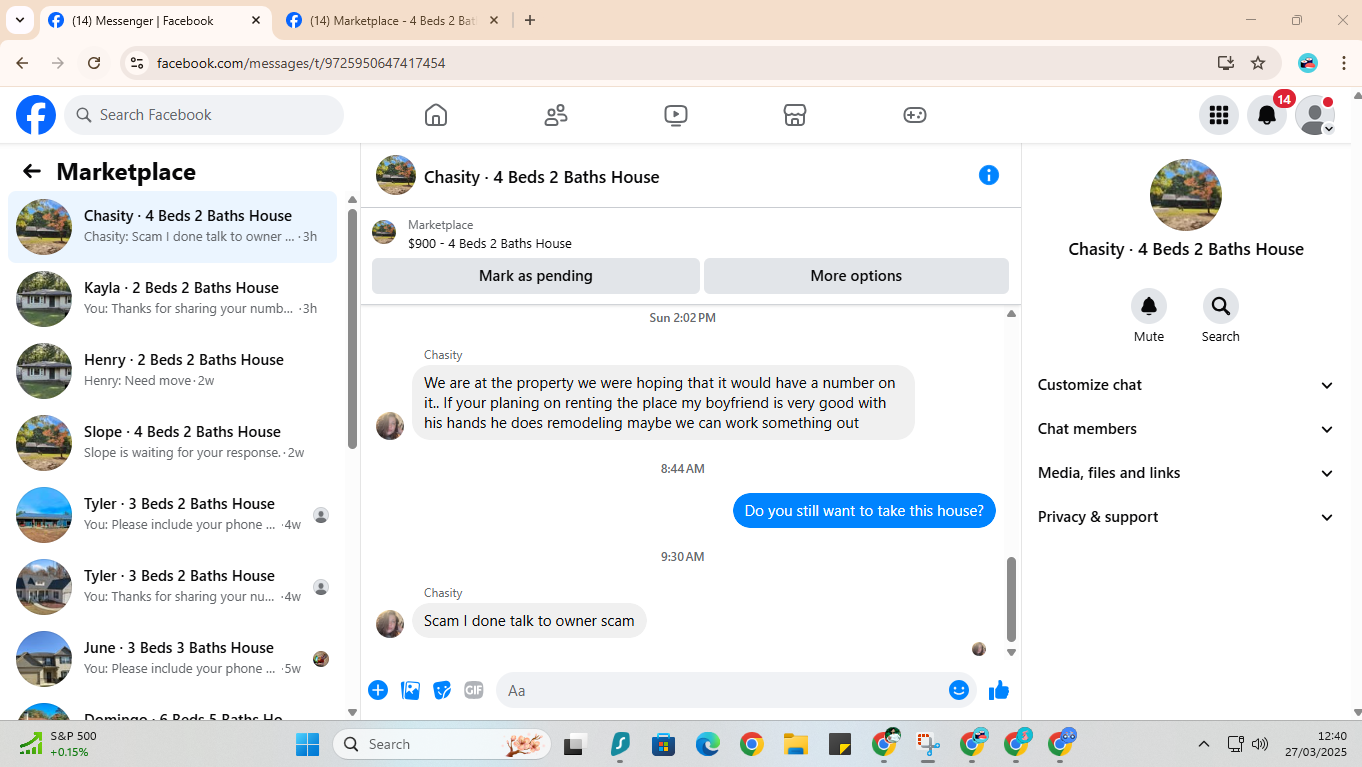The height and width of the screenshot is (767, 1362).
Task: Expand Customize chat section
Action: click(x=1186, y=385)
